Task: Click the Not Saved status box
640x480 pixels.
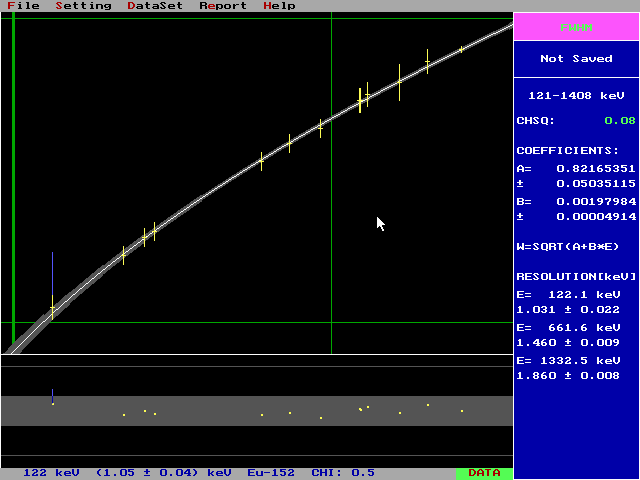Action: pyautogui.click(x=576, y=59)
